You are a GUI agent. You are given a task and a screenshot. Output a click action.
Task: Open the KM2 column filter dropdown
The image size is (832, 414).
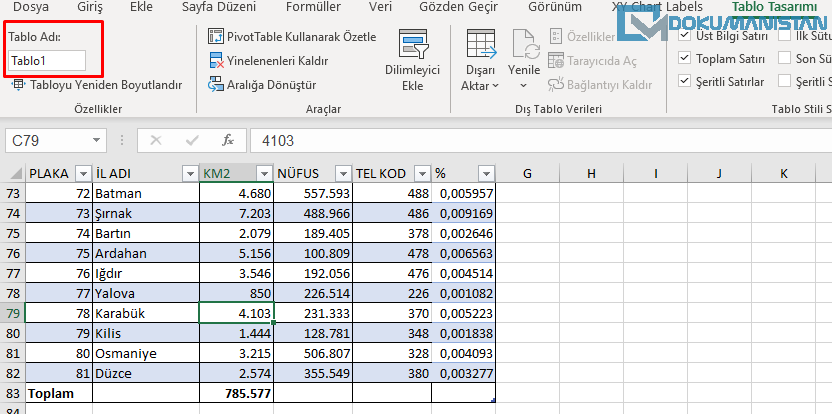pos(264,174)
